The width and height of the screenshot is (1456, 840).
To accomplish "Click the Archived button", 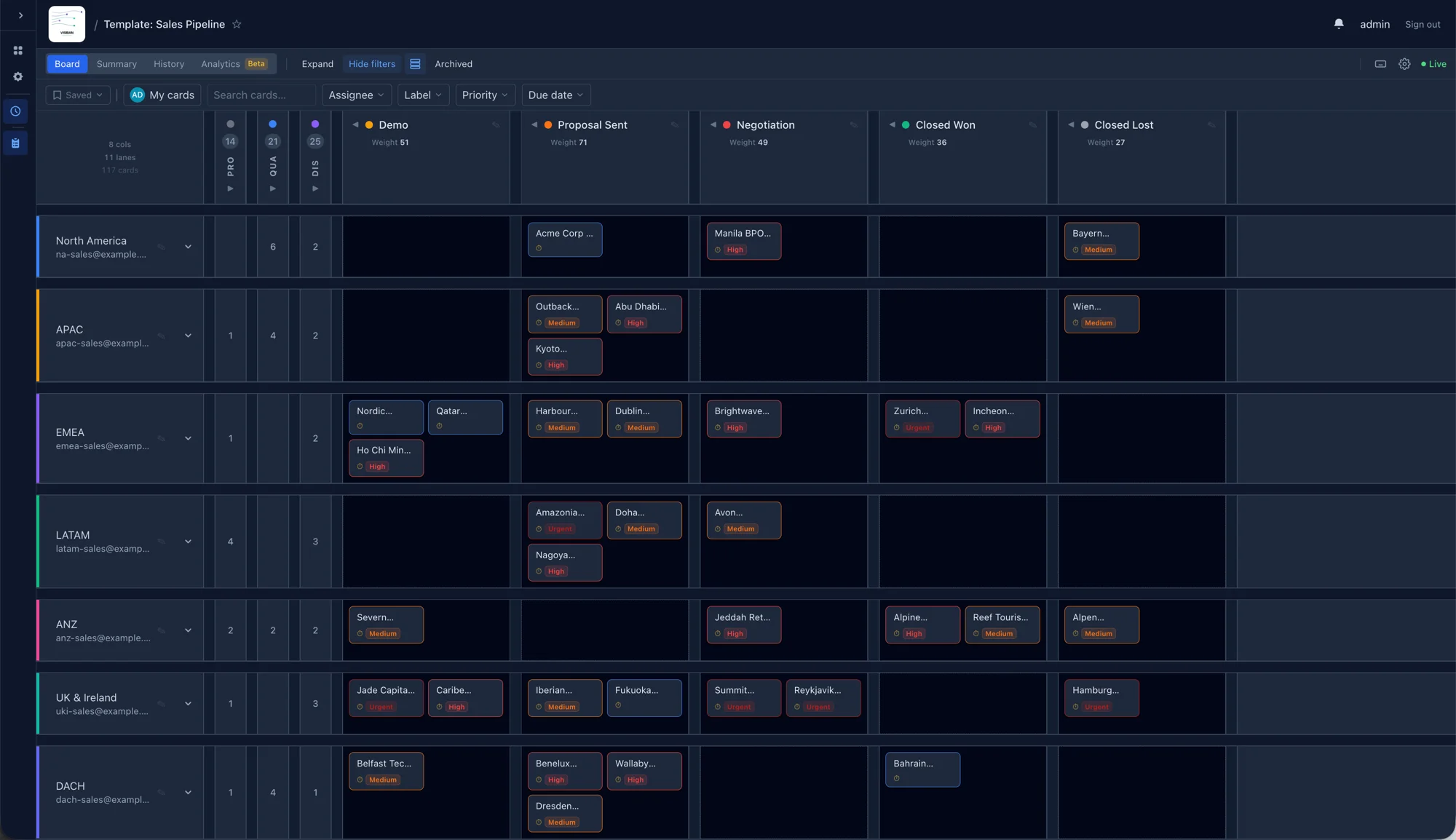I will [x=453, y=64].
